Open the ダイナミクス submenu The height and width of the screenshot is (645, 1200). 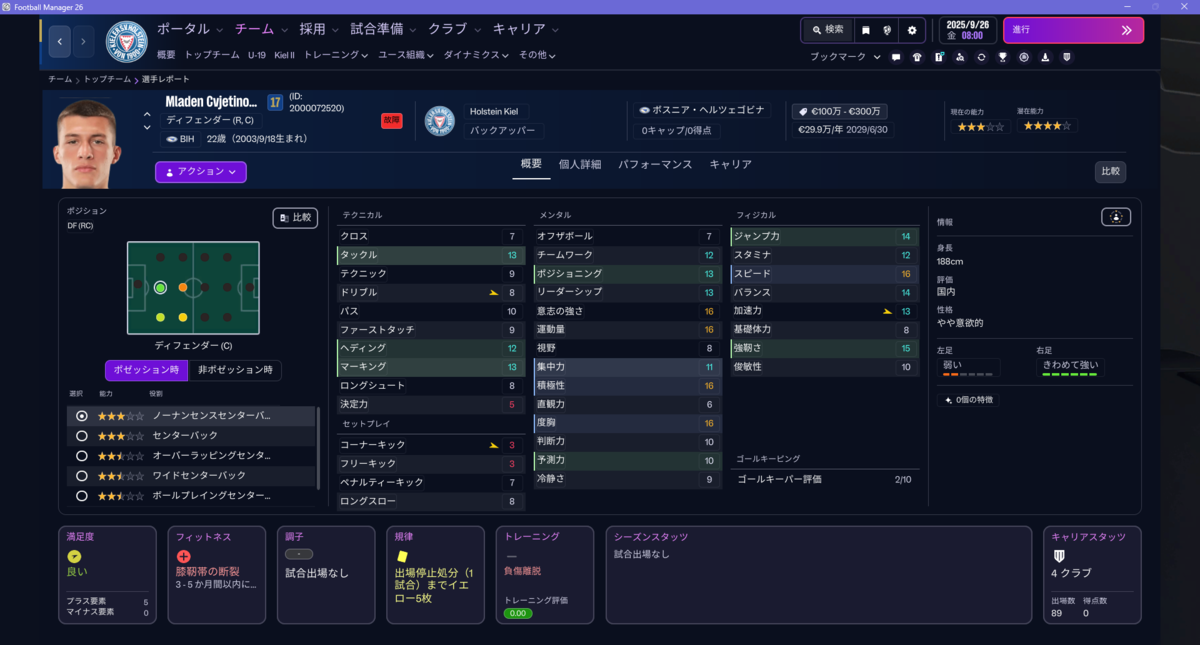(x=477, y=55)
